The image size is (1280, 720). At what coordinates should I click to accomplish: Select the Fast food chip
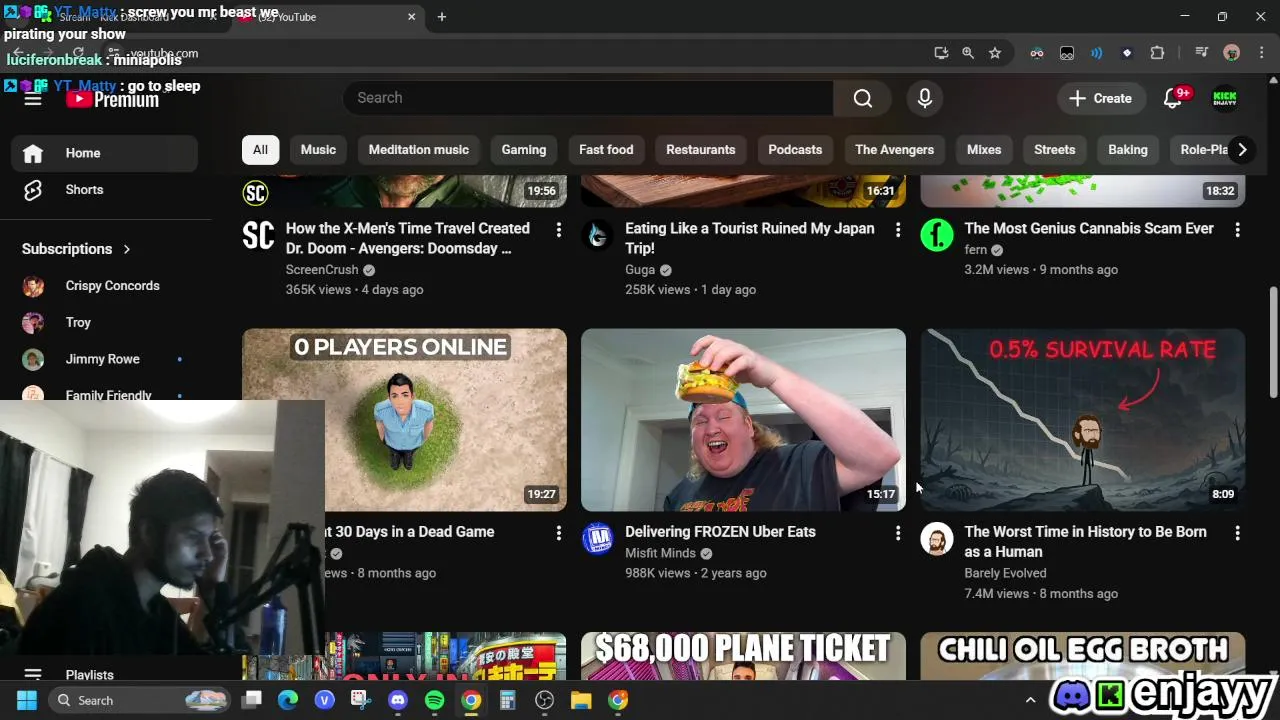pos(606,150)
